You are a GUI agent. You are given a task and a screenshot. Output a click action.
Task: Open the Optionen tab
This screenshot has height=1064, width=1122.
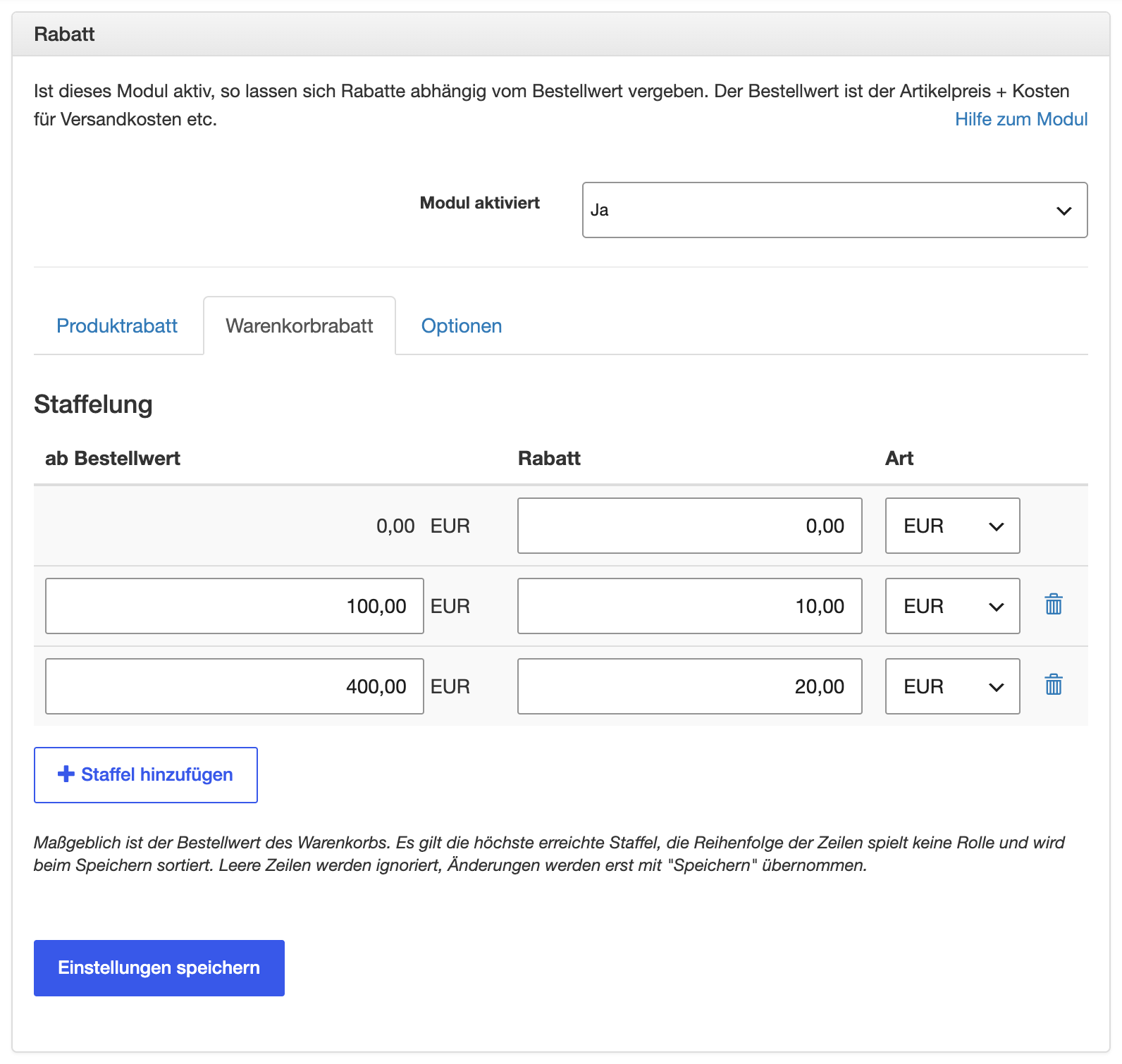pyautogui.click(x=462, y=326)
